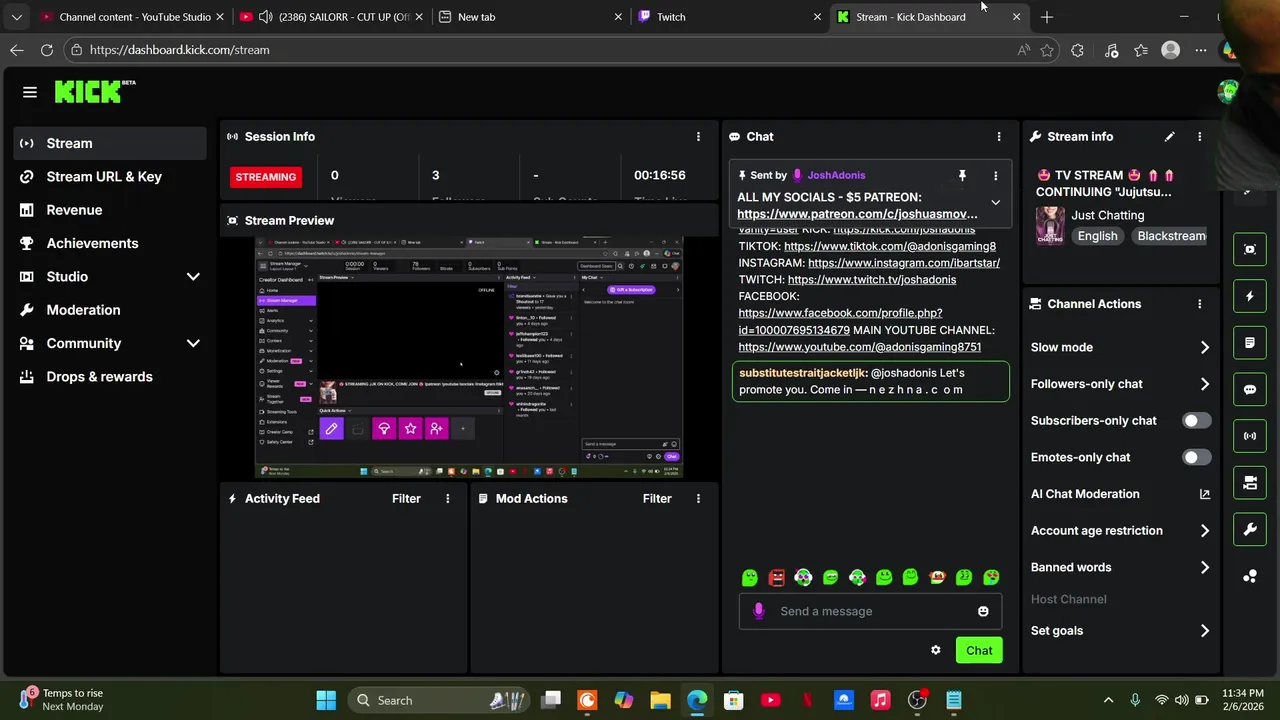Open Revenue page in sidebar
This screenshot has width=1280, height=720.
pos(110,210)
